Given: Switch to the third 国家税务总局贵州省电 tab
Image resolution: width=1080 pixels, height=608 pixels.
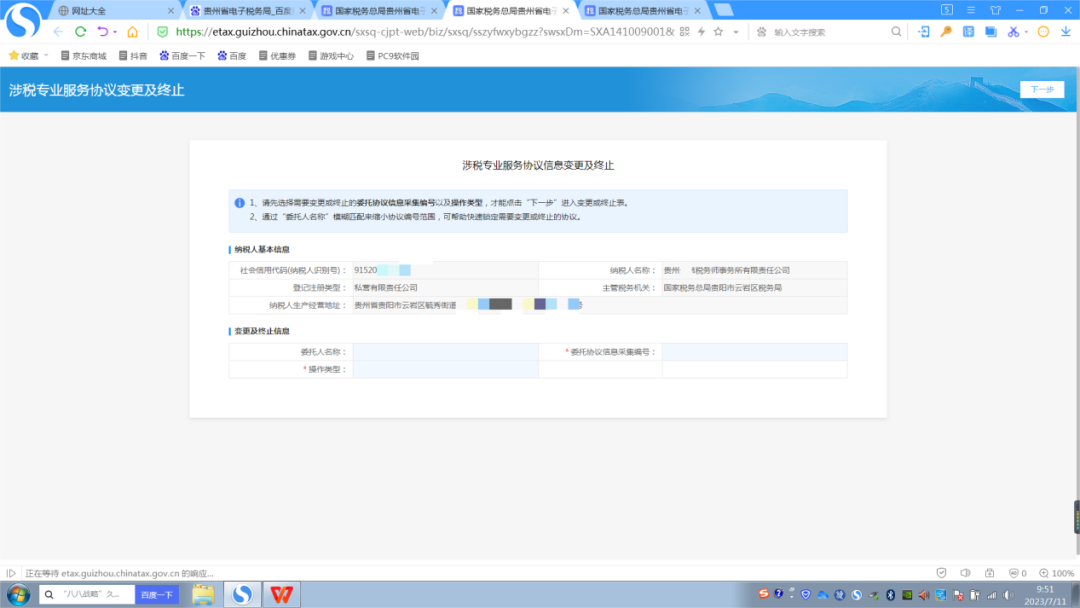Looking at the screenshot, I should [x=380, y=11].
